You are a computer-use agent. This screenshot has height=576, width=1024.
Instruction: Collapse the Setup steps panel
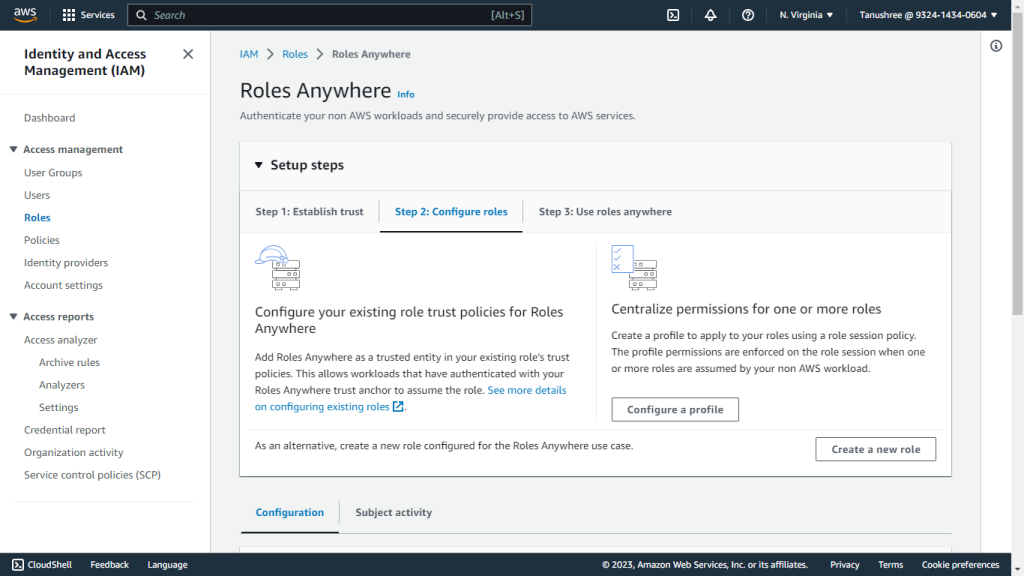pos(259,165)
